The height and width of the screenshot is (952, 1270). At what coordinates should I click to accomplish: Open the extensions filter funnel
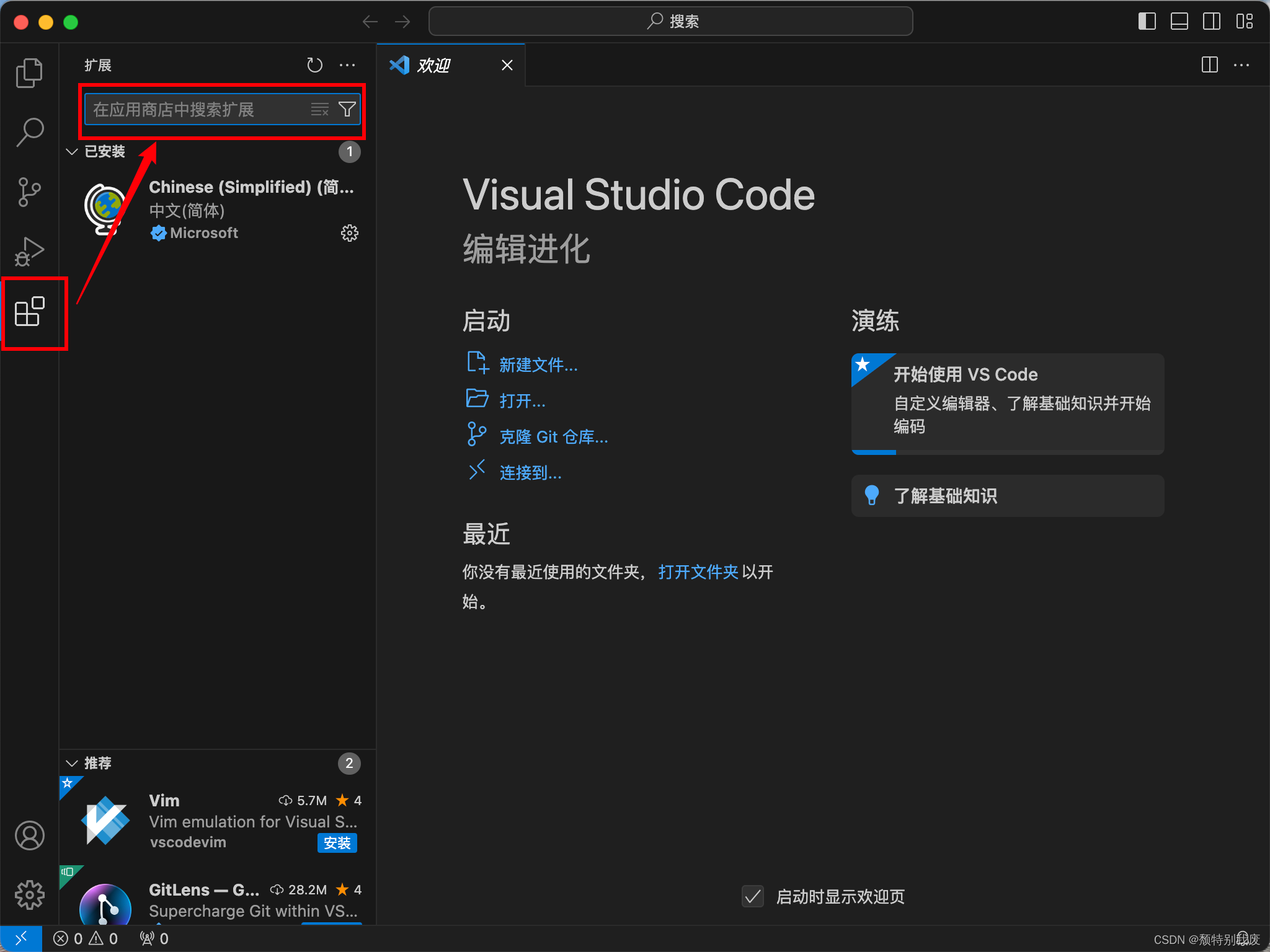[347, 110]
